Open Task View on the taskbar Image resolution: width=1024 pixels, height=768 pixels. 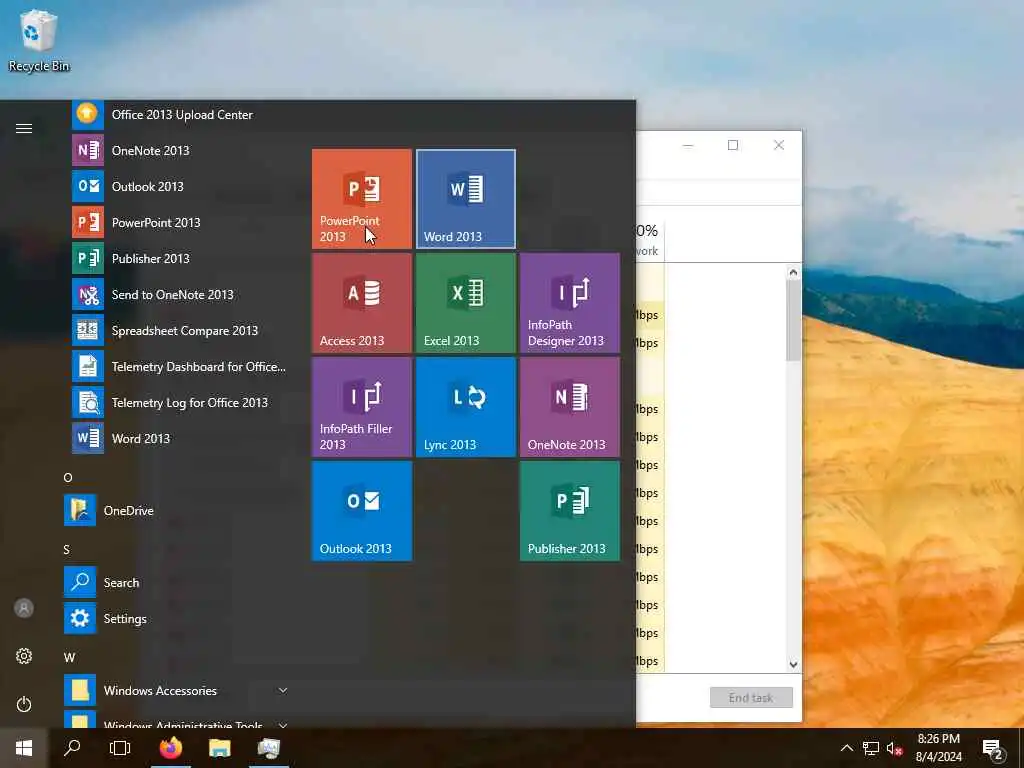click(x=120, y=748)
